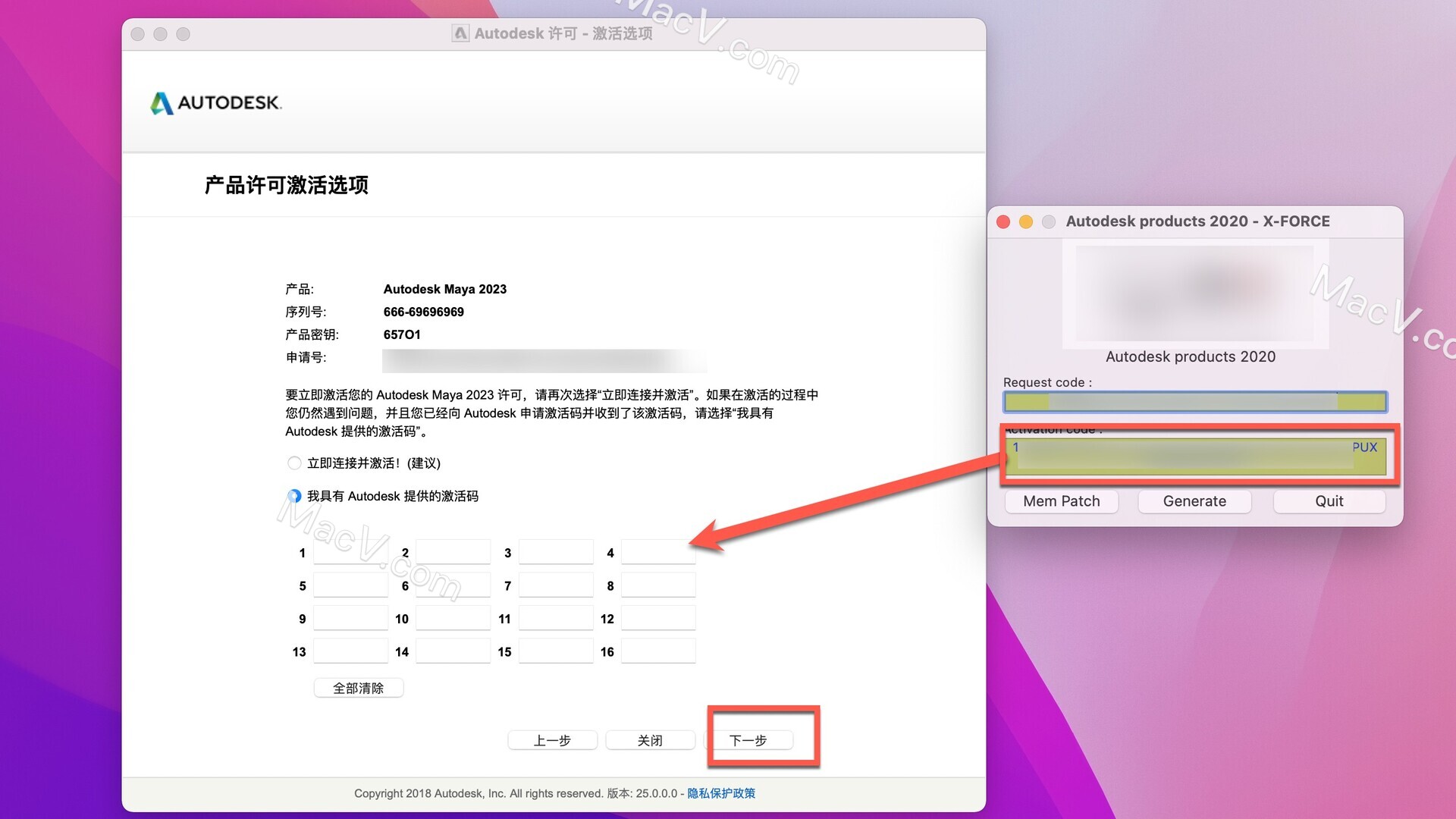Click activation code field number 14
The width and height of the screenshot is (1456, 819).
pyautogui.click(x=453, y=651)
